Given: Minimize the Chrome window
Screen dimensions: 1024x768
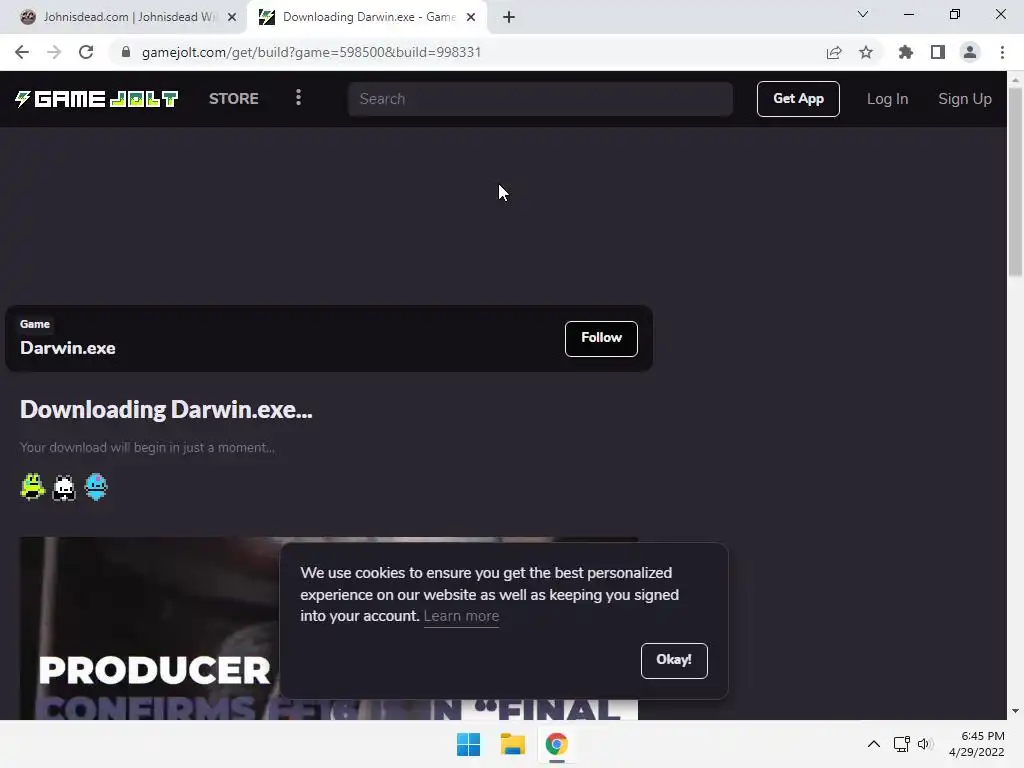Looking at the screenshot, I should point(908,14).
